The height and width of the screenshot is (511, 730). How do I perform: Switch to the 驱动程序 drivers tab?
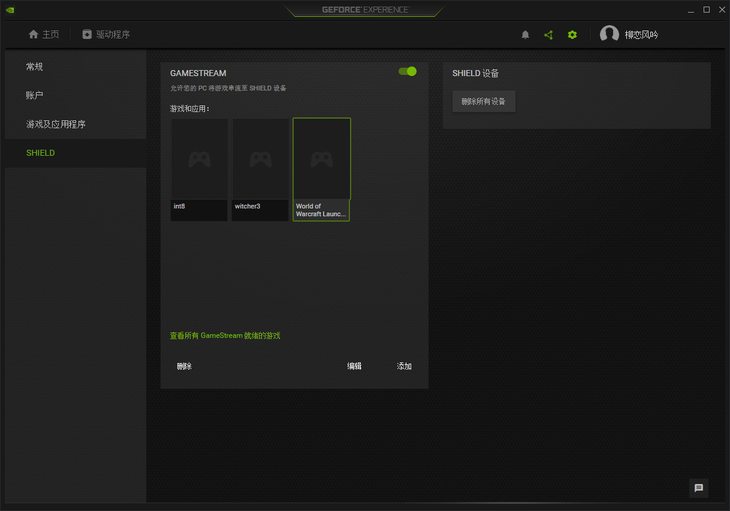click(x=106, y=34)
